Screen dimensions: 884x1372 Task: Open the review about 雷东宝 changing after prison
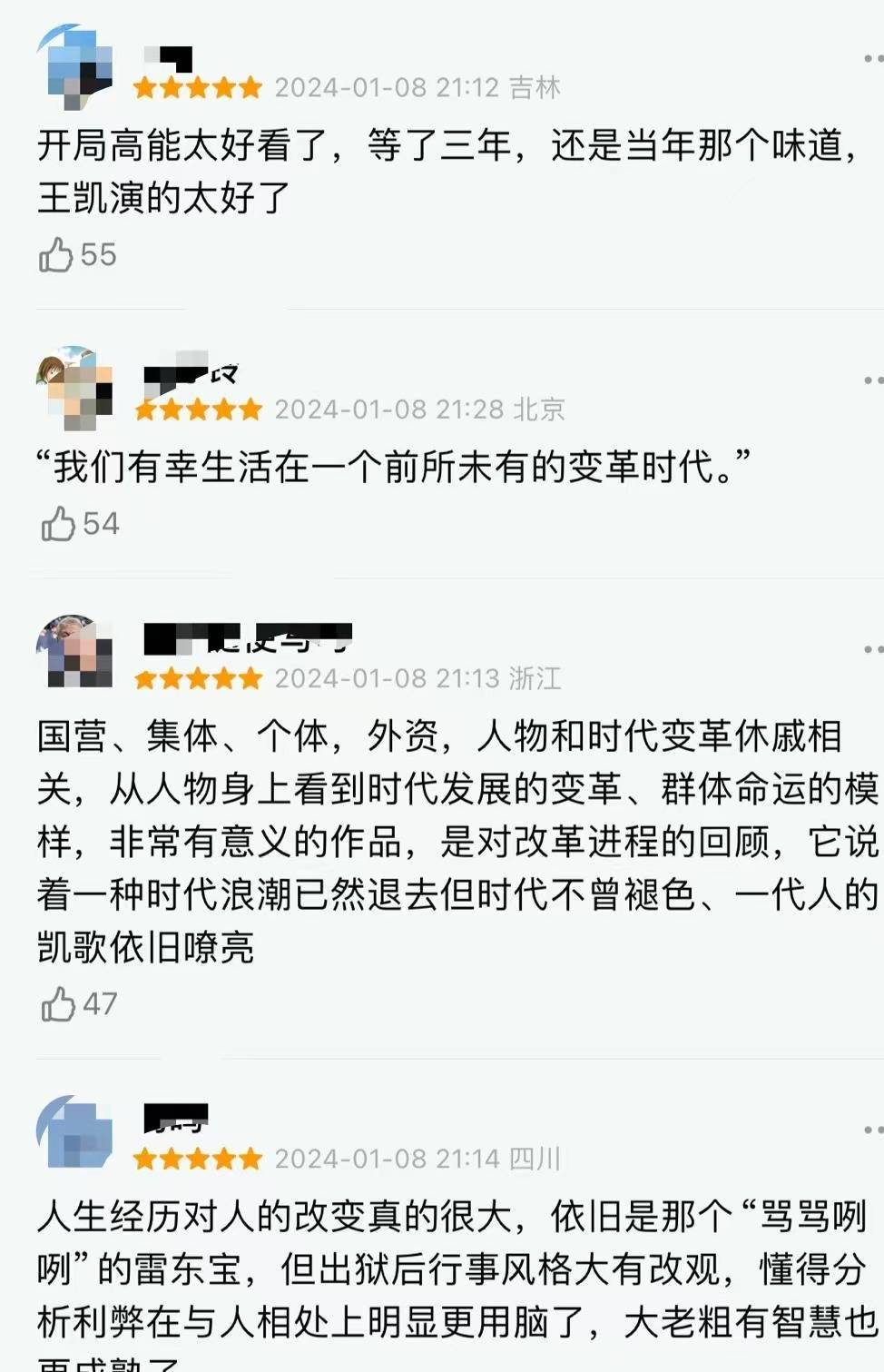[x=458, y=1285]
